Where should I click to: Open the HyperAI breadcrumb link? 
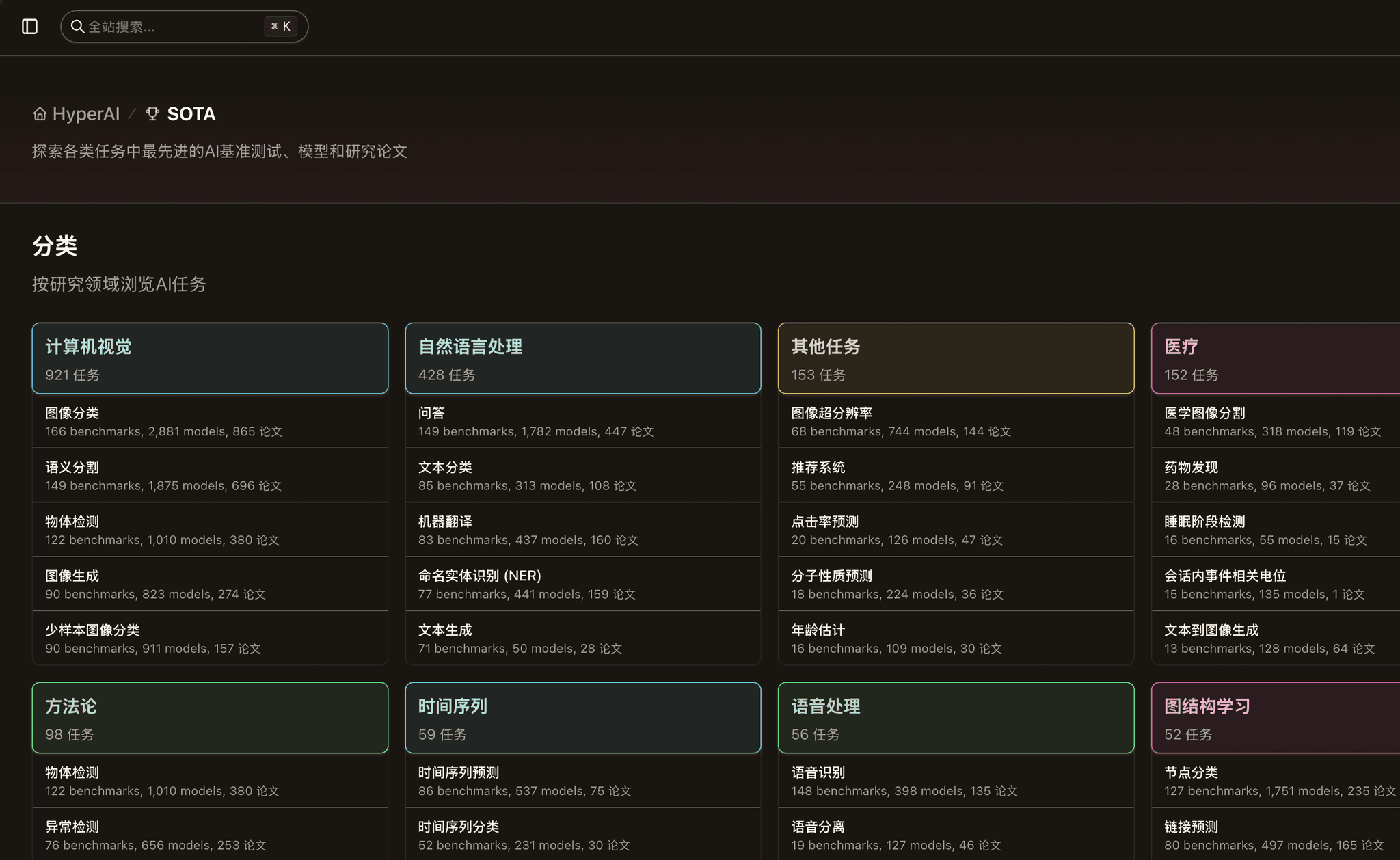pyautogui.click(x=85, y=113)
